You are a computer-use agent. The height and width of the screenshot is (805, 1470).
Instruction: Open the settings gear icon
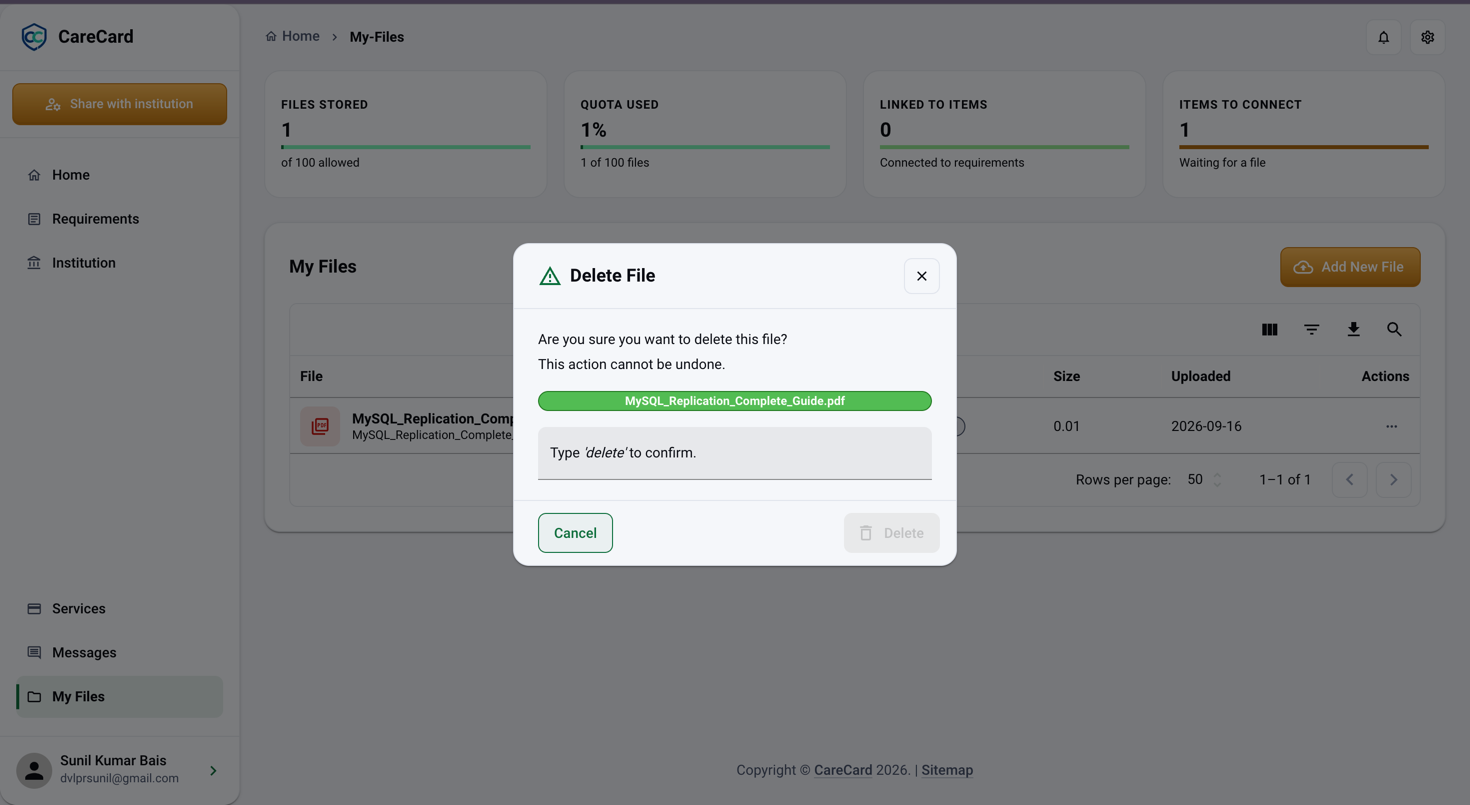pyautogui.click(x=1428, y=37)
